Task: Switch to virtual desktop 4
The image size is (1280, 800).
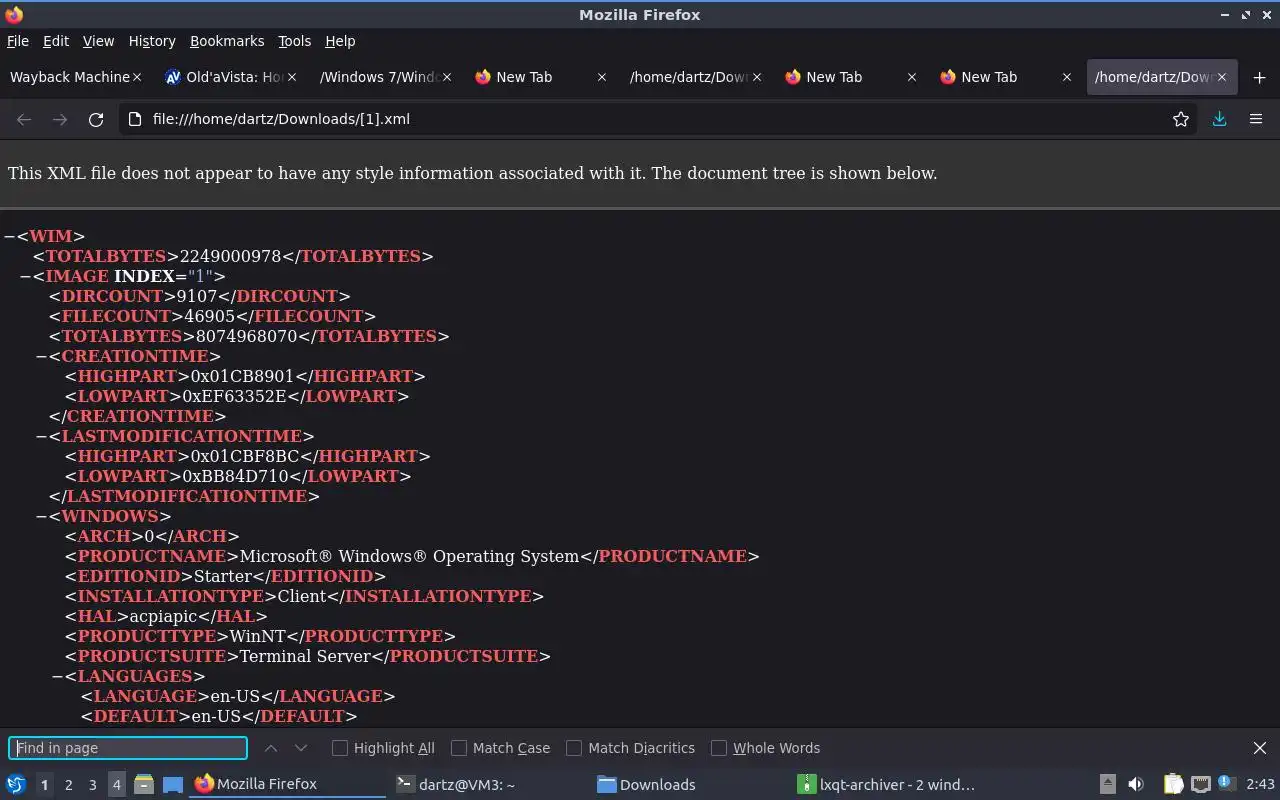Action: pyautogui.click(x=116, y=785)
